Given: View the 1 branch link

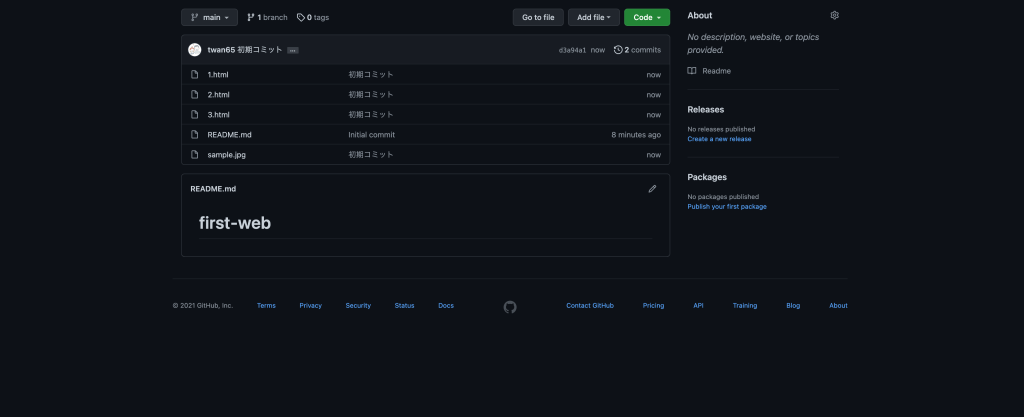Looking at the screenshot, I should pos(267,17).
